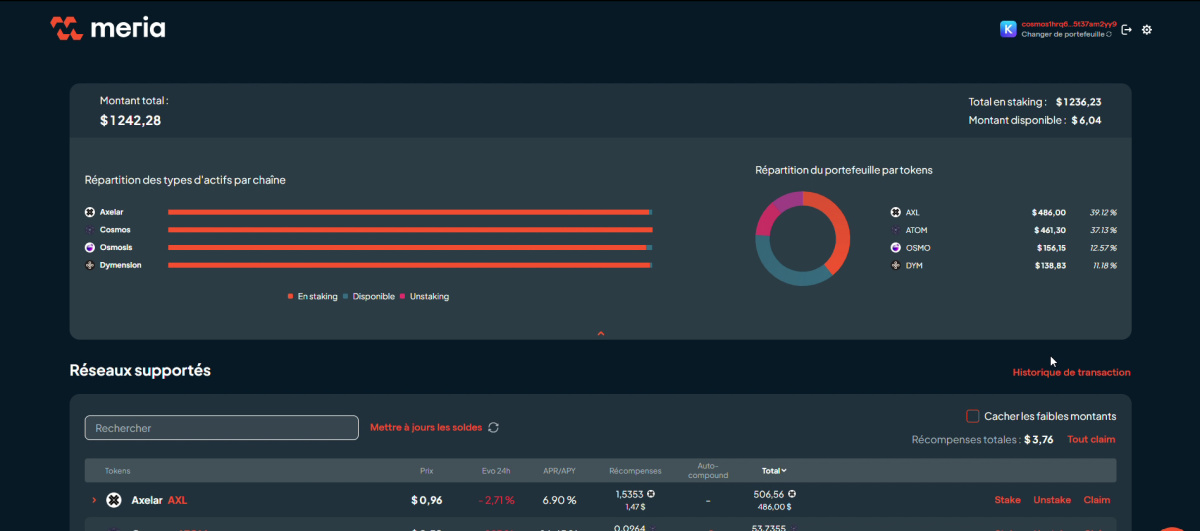Enable Cacher les faibles montants checkbox
Screen dimensions: 1200x531
click(972, 416)
